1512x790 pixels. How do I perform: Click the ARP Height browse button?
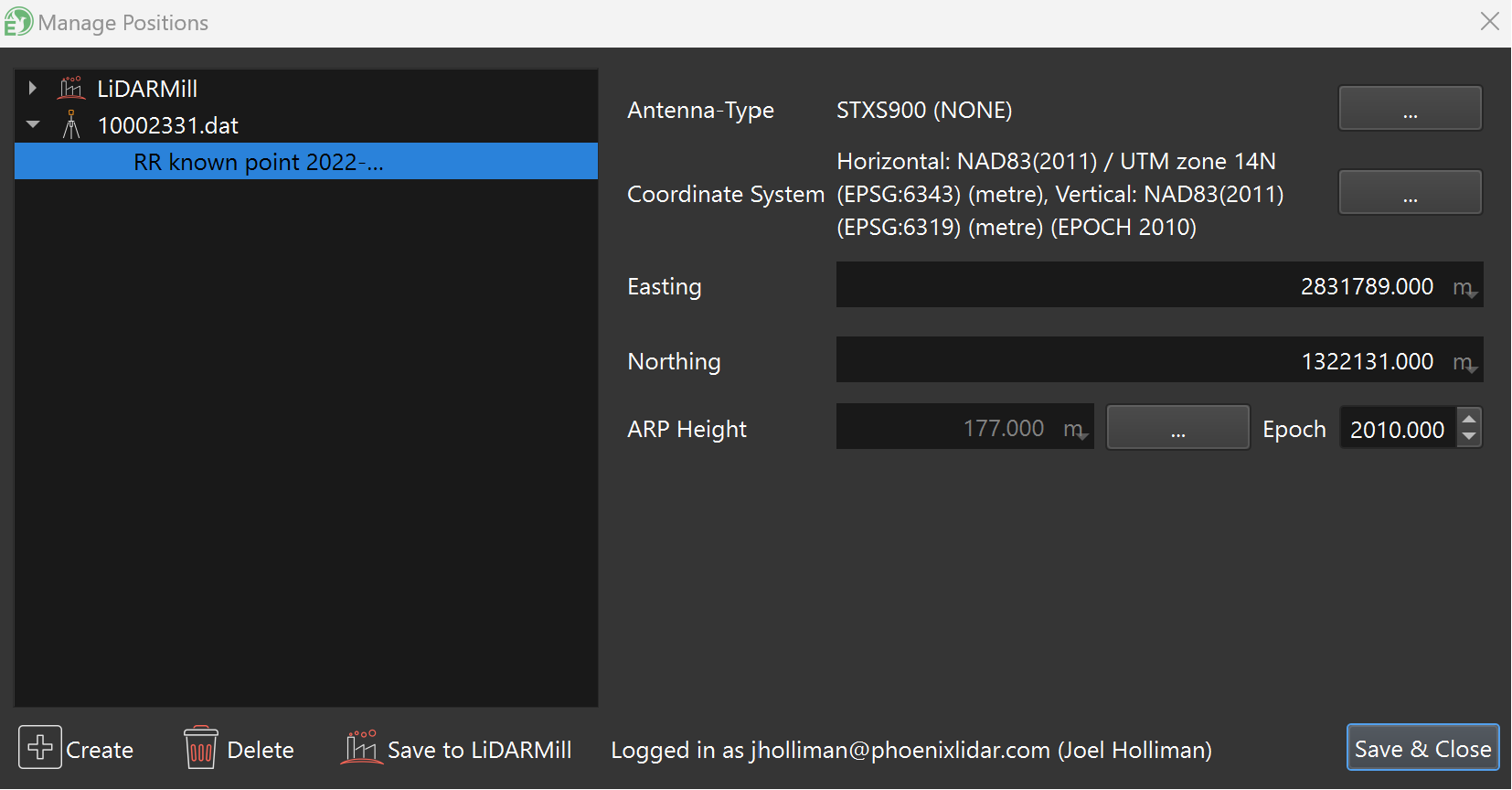[x=1177, y=428]
